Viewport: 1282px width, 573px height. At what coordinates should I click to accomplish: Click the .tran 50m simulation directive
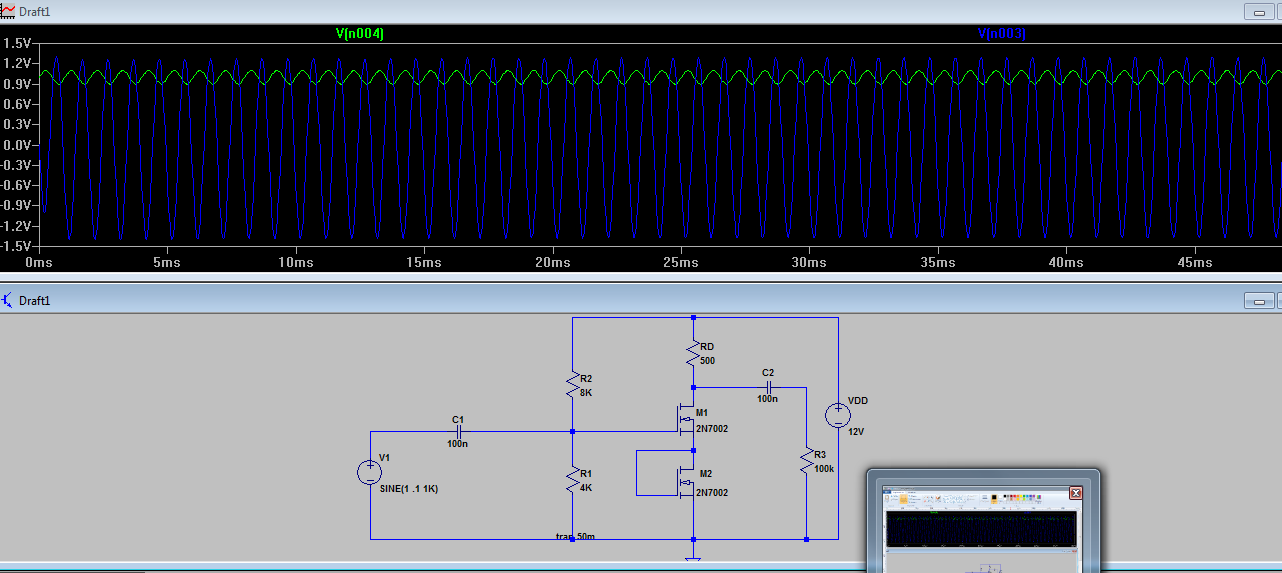(x=576, y=537)
